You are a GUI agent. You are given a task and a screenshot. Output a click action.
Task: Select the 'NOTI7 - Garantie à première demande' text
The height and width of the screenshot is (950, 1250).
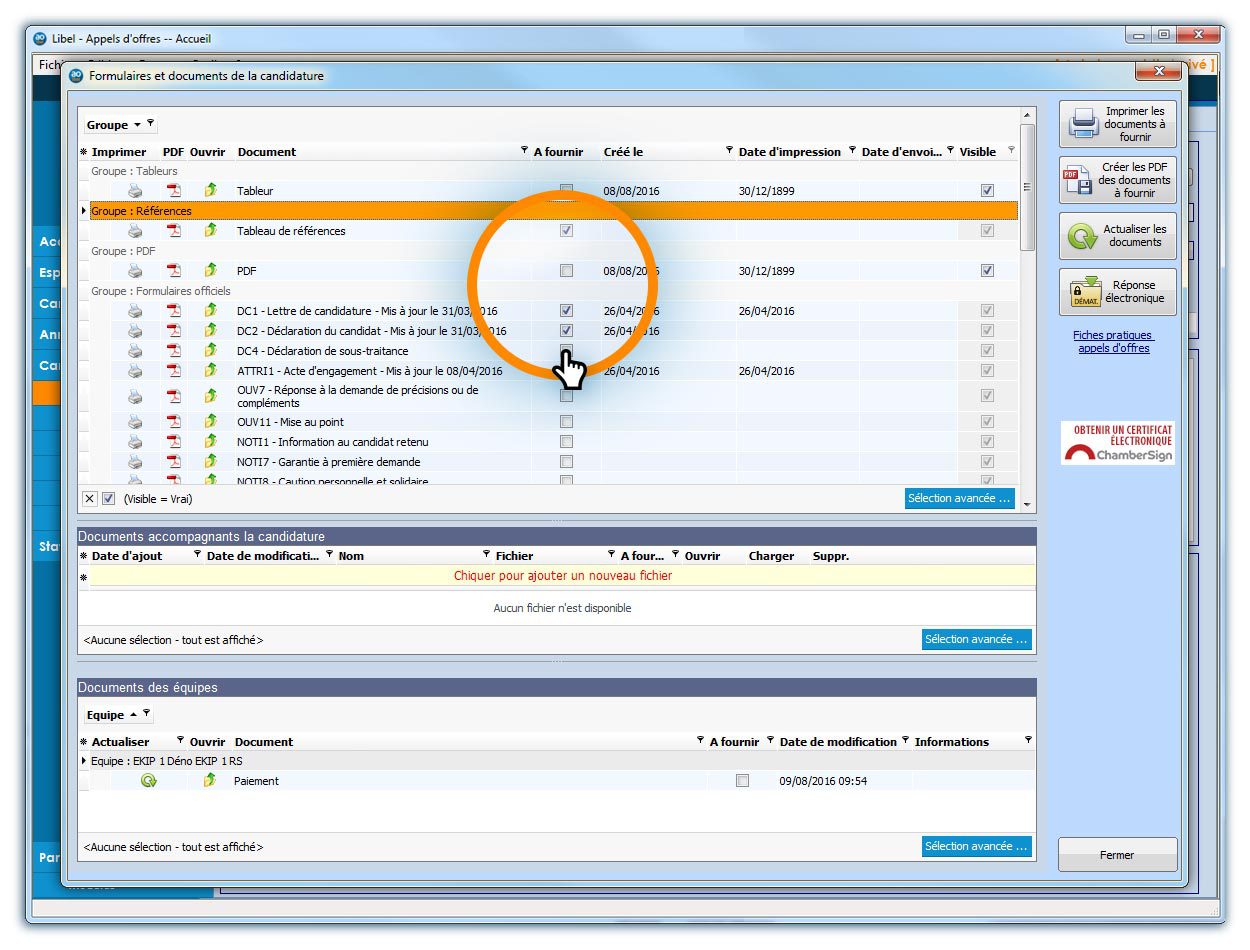click(328, 462)
